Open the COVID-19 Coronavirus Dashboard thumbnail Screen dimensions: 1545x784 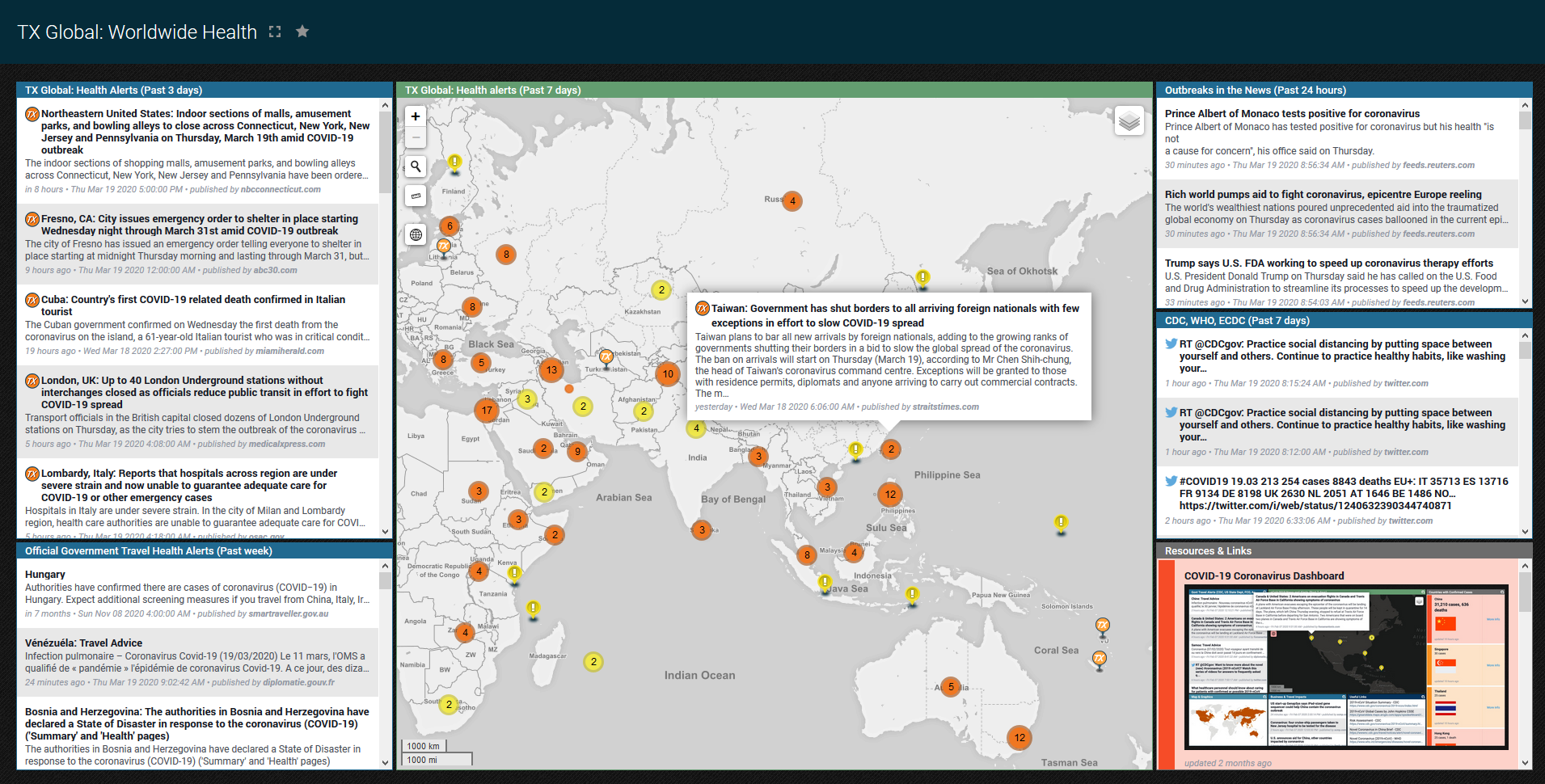coord(1346,667)
